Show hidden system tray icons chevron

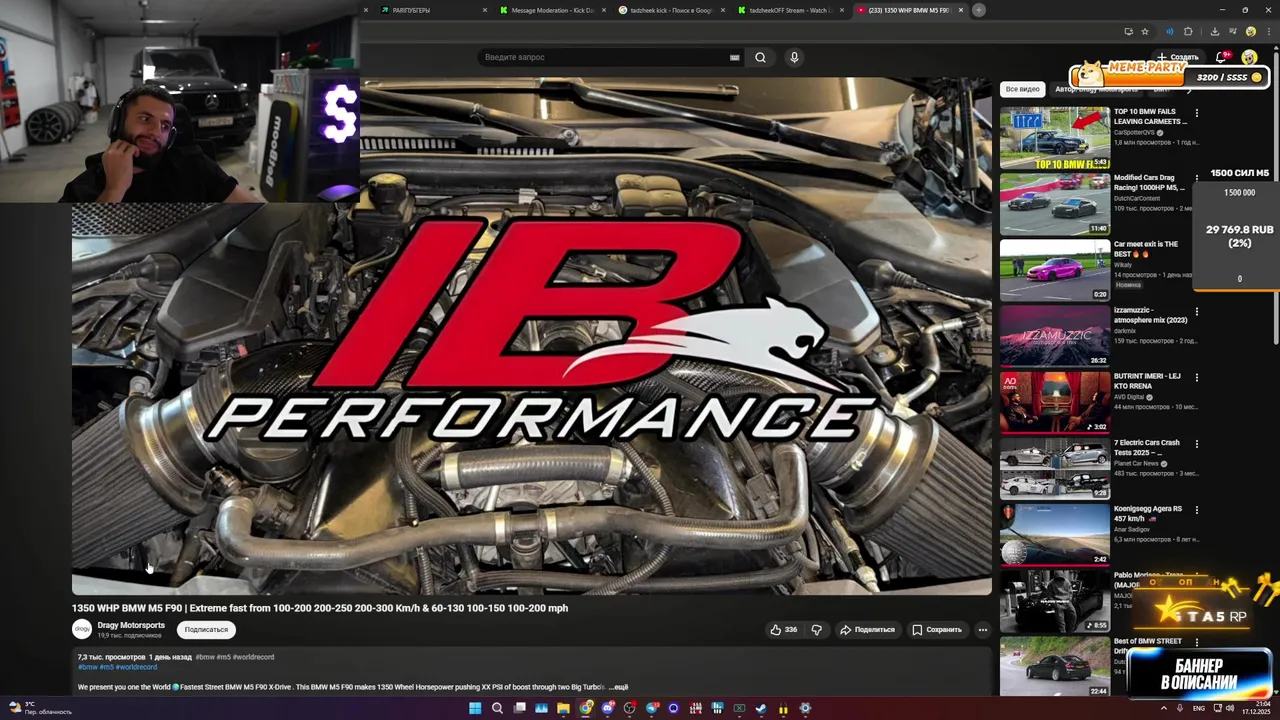[x=1164, y=708]
